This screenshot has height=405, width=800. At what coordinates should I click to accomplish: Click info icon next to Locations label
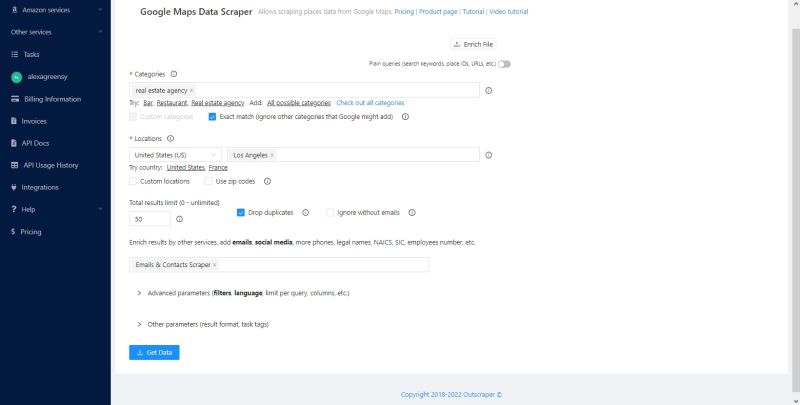tap(170, 138)
